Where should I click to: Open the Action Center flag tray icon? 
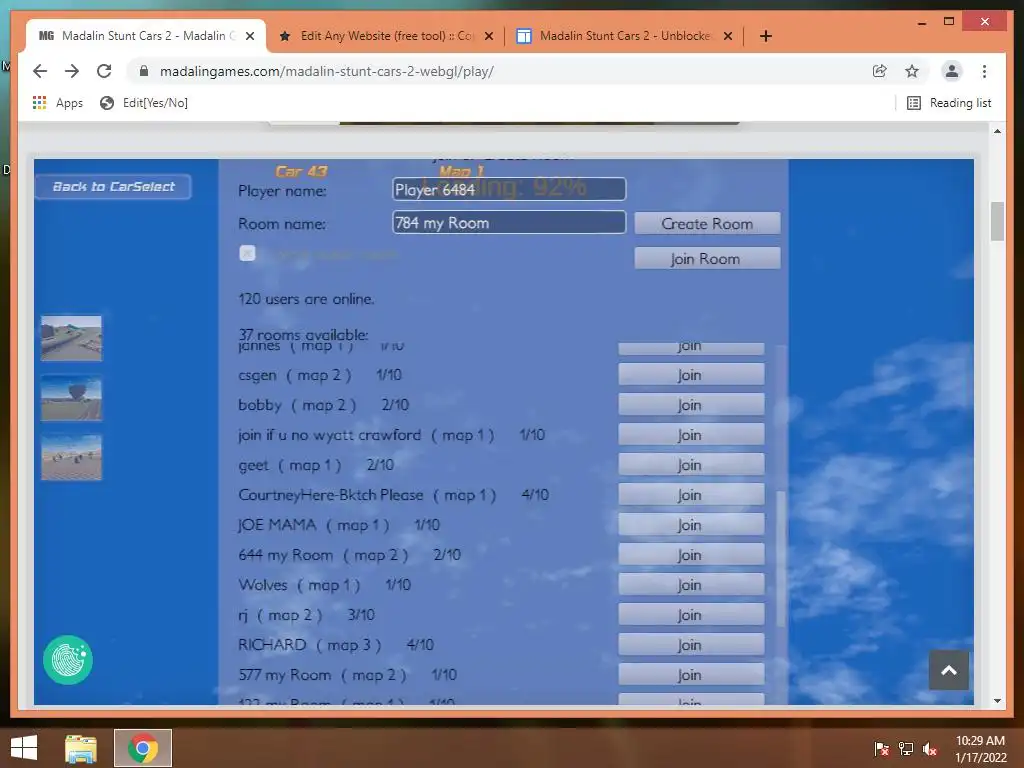[x=881, y=748]
